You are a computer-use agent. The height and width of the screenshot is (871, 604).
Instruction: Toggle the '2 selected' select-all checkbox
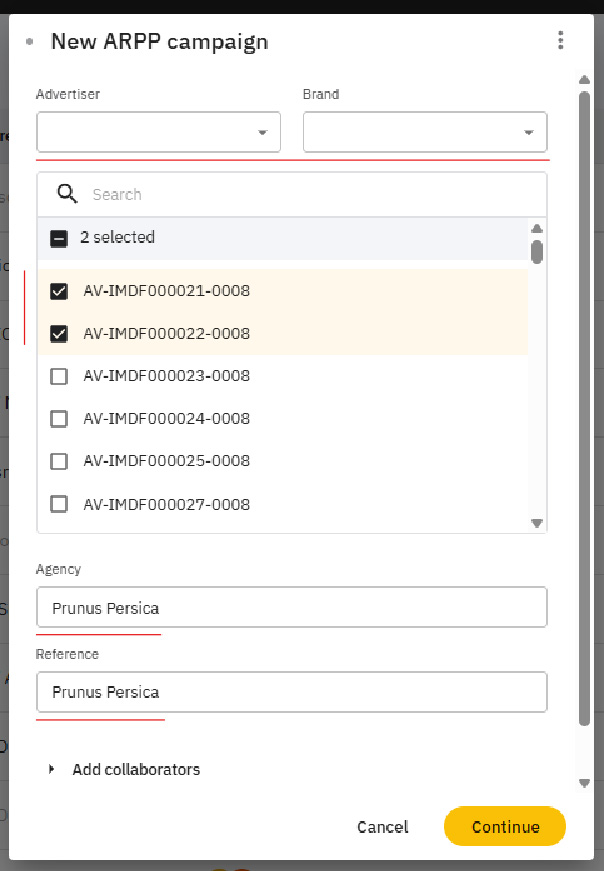(x=59, y=238)
